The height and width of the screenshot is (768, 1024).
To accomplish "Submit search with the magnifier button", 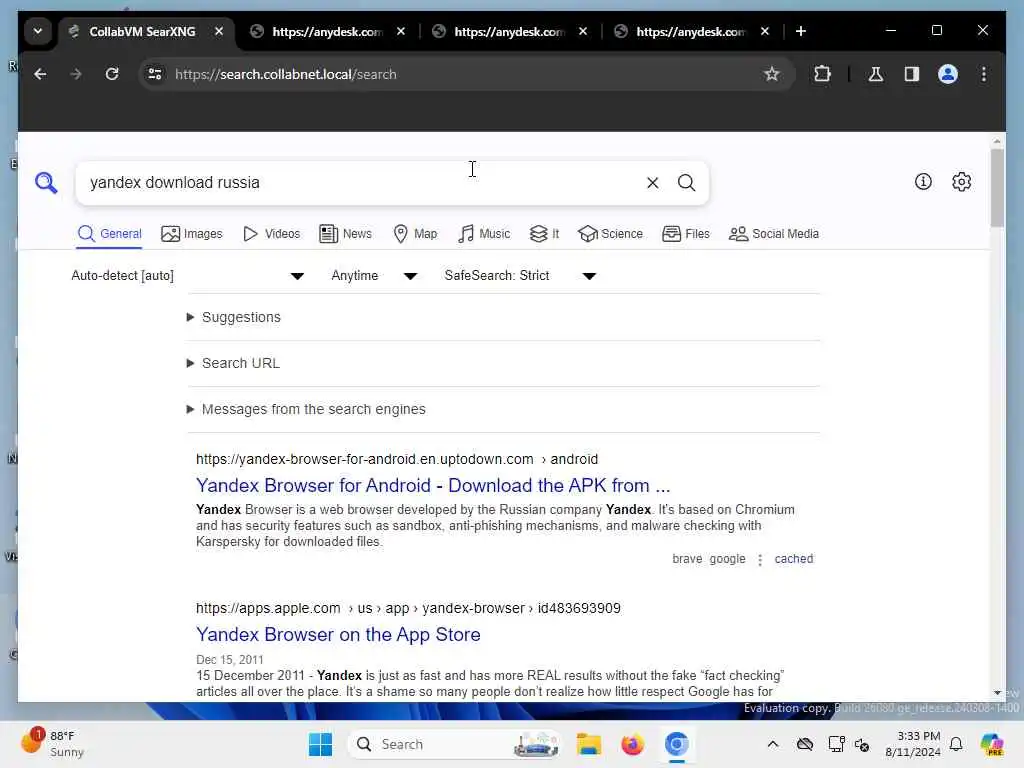I will click(686, 183).
